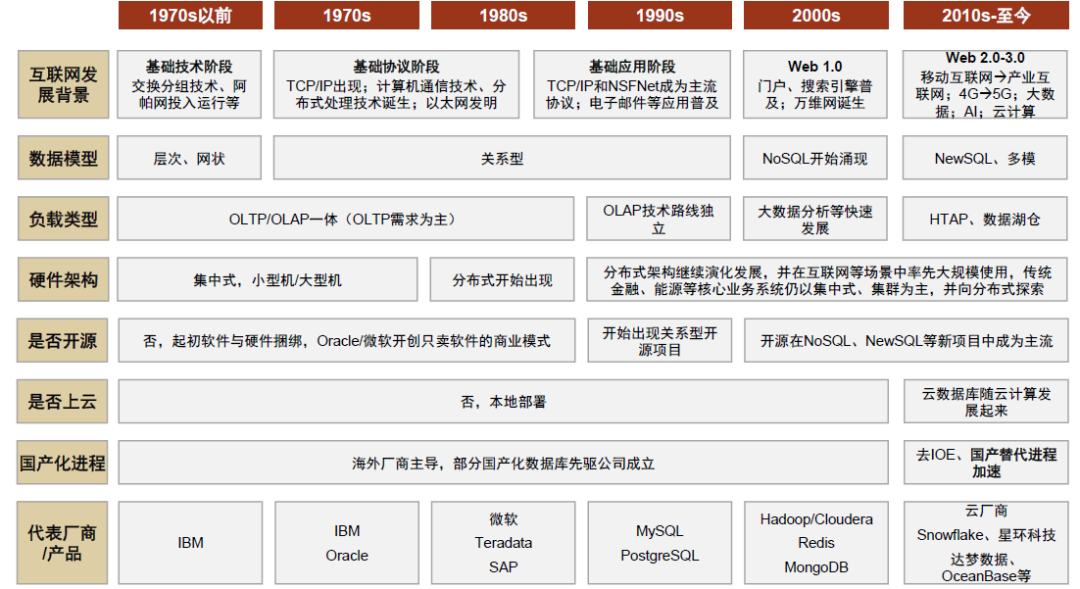
Task: Click the "微软 Teradata SAP" vendor cell
Action: 503,542
